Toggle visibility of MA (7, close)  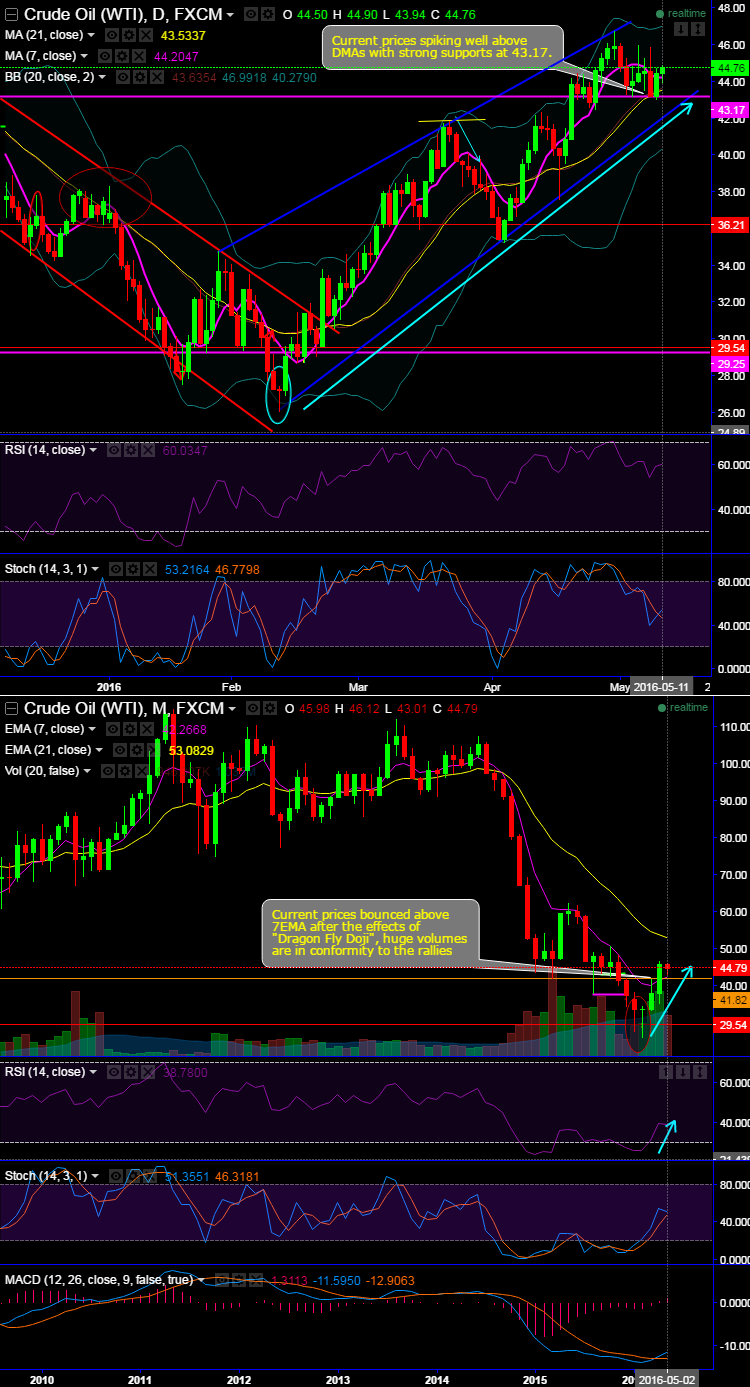(x=105, y=56)
